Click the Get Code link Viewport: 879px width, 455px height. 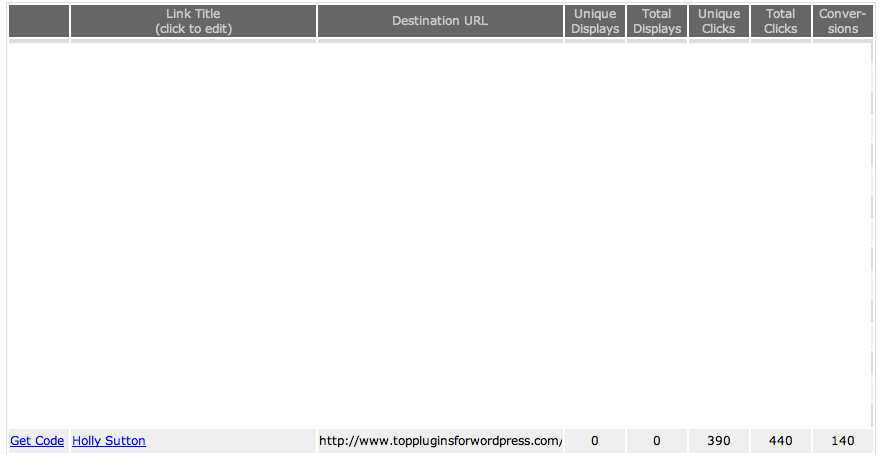[x=37, y=441]
